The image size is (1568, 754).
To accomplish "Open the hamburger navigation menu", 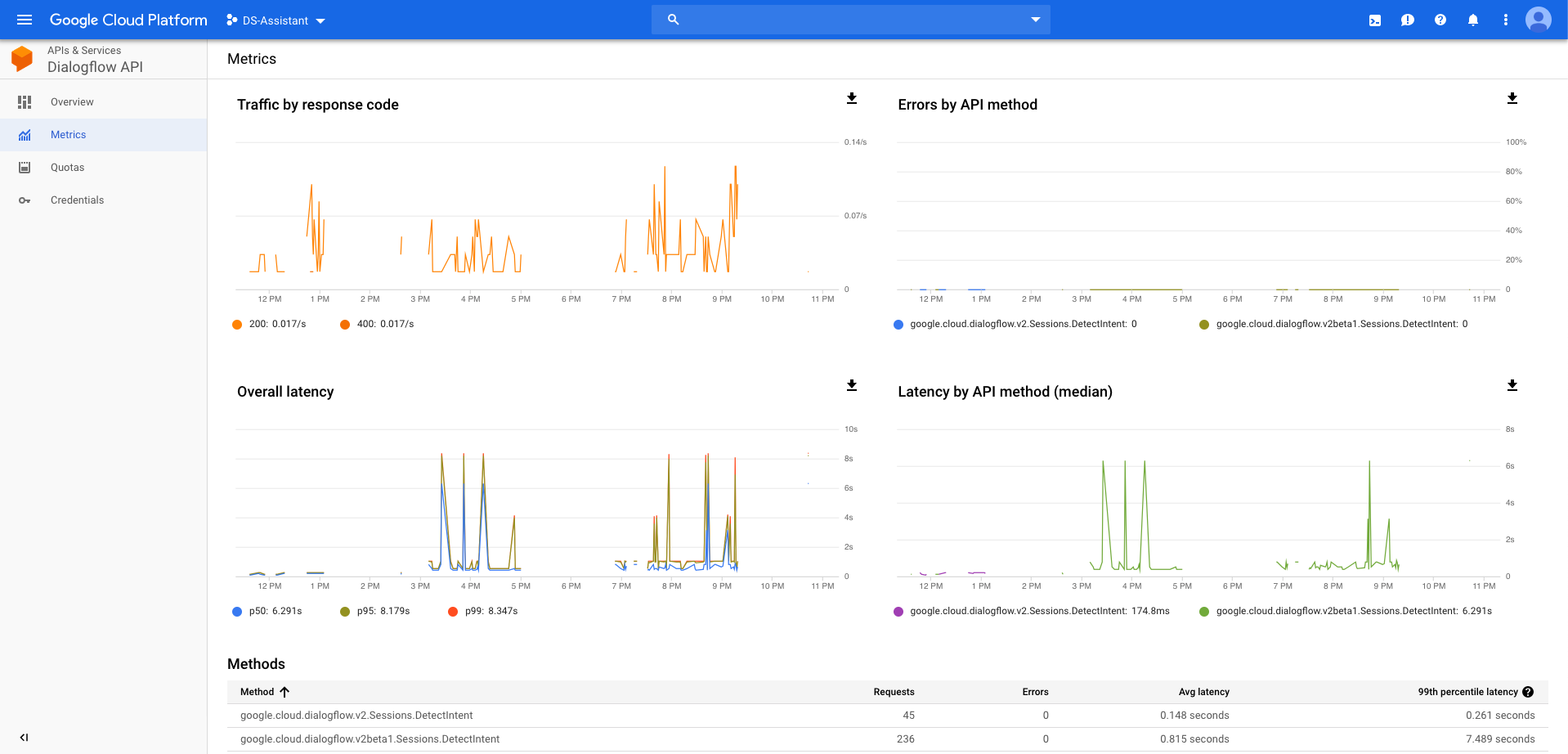I will [x=25, y=20].
